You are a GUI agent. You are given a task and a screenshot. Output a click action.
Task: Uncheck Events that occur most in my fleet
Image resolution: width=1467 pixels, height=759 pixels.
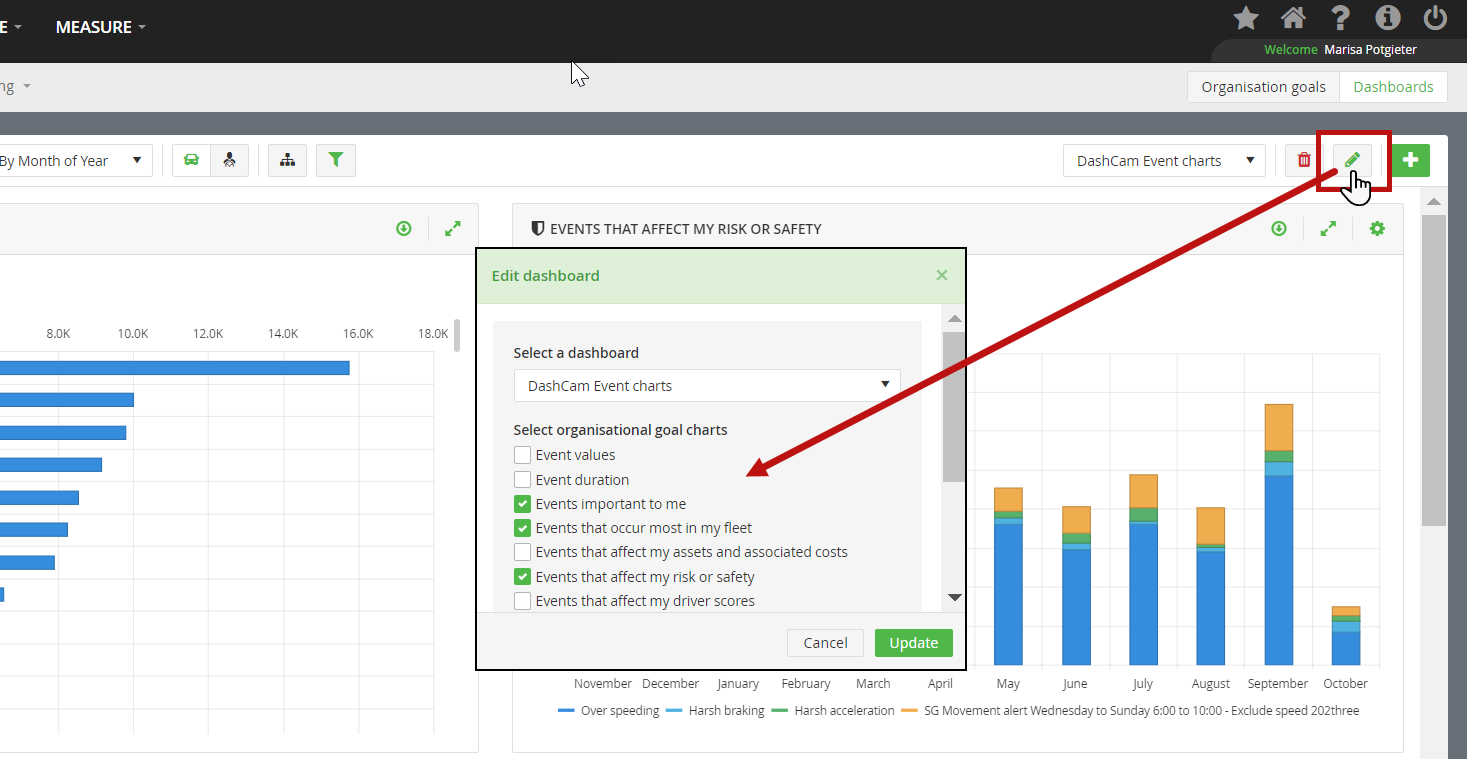pos(522,528)
